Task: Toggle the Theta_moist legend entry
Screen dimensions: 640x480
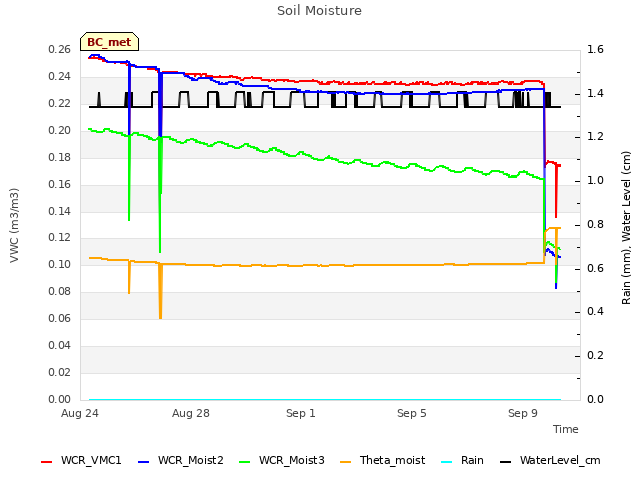Action: (382, 460)
